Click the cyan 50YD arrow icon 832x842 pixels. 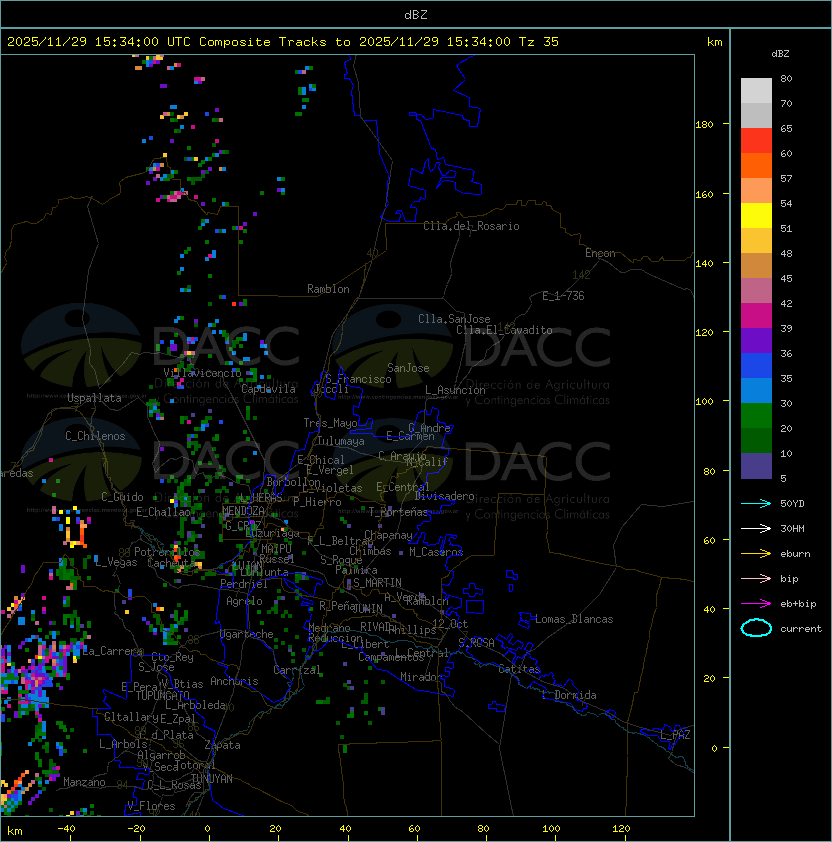756,503
